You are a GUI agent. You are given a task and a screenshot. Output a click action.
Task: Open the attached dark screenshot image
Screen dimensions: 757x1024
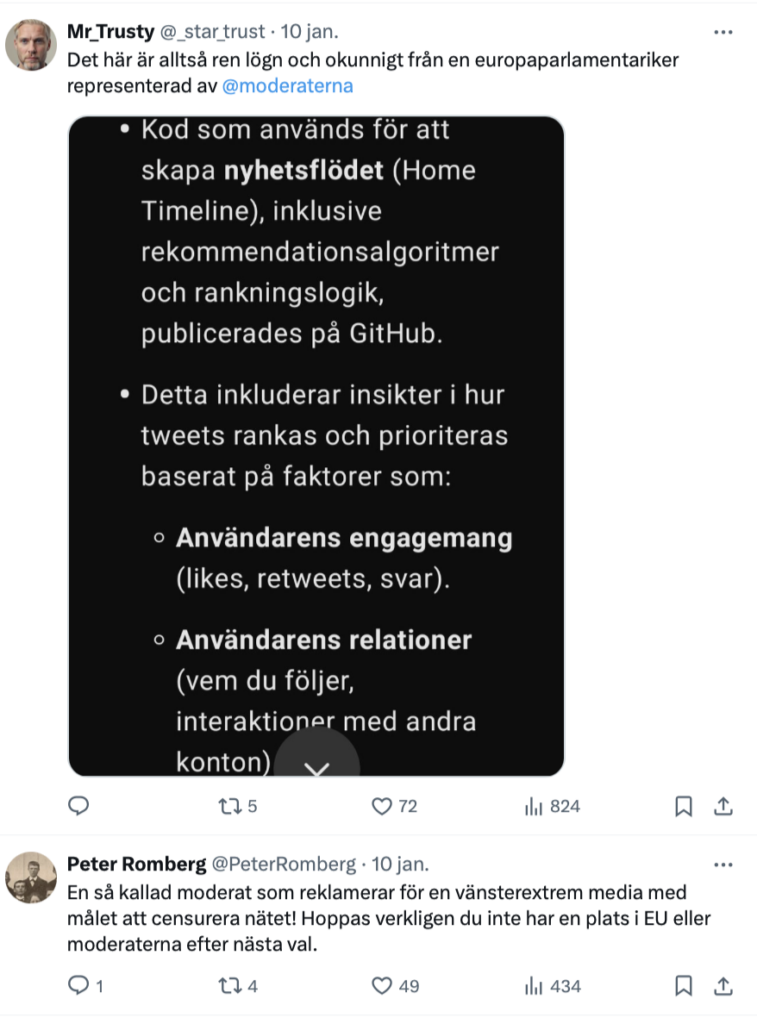click(x=316, y=400)
